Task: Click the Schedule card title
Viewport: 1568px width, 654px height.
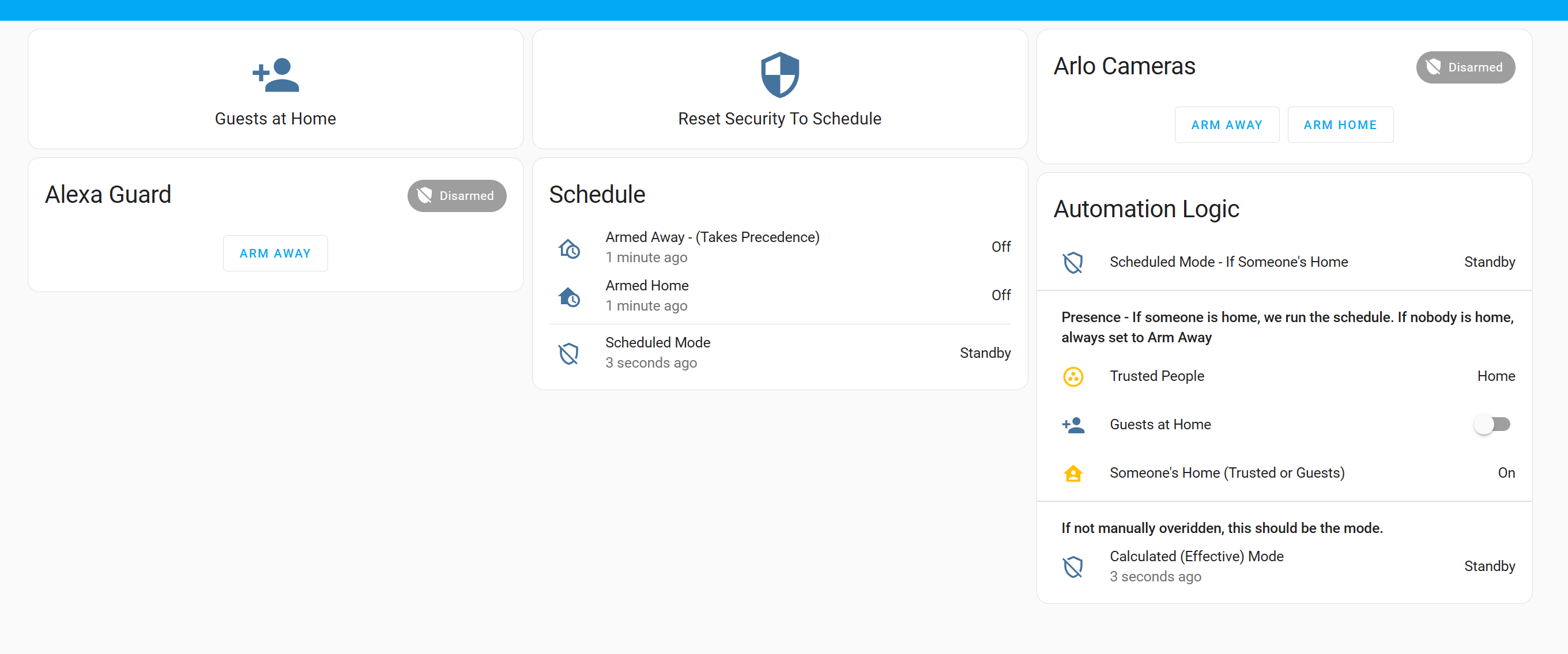Action: (x=597, y=195)
